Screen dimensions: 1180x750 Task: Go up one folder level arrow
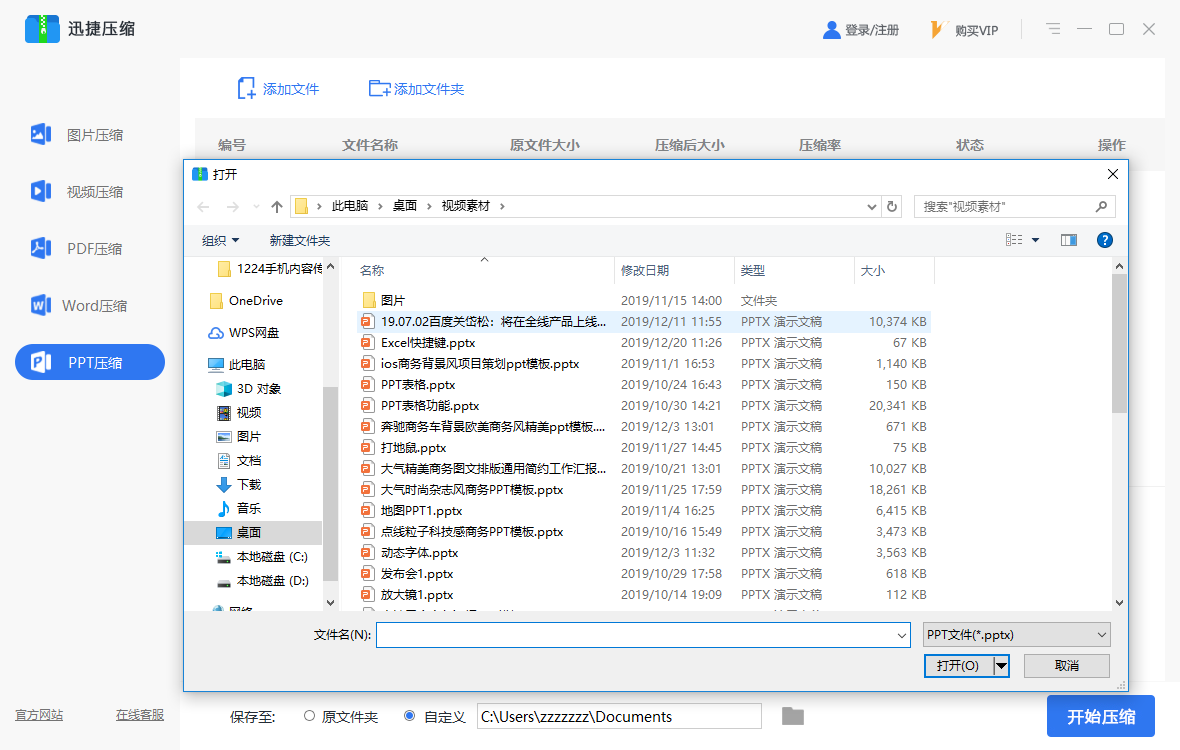(277, 207)
